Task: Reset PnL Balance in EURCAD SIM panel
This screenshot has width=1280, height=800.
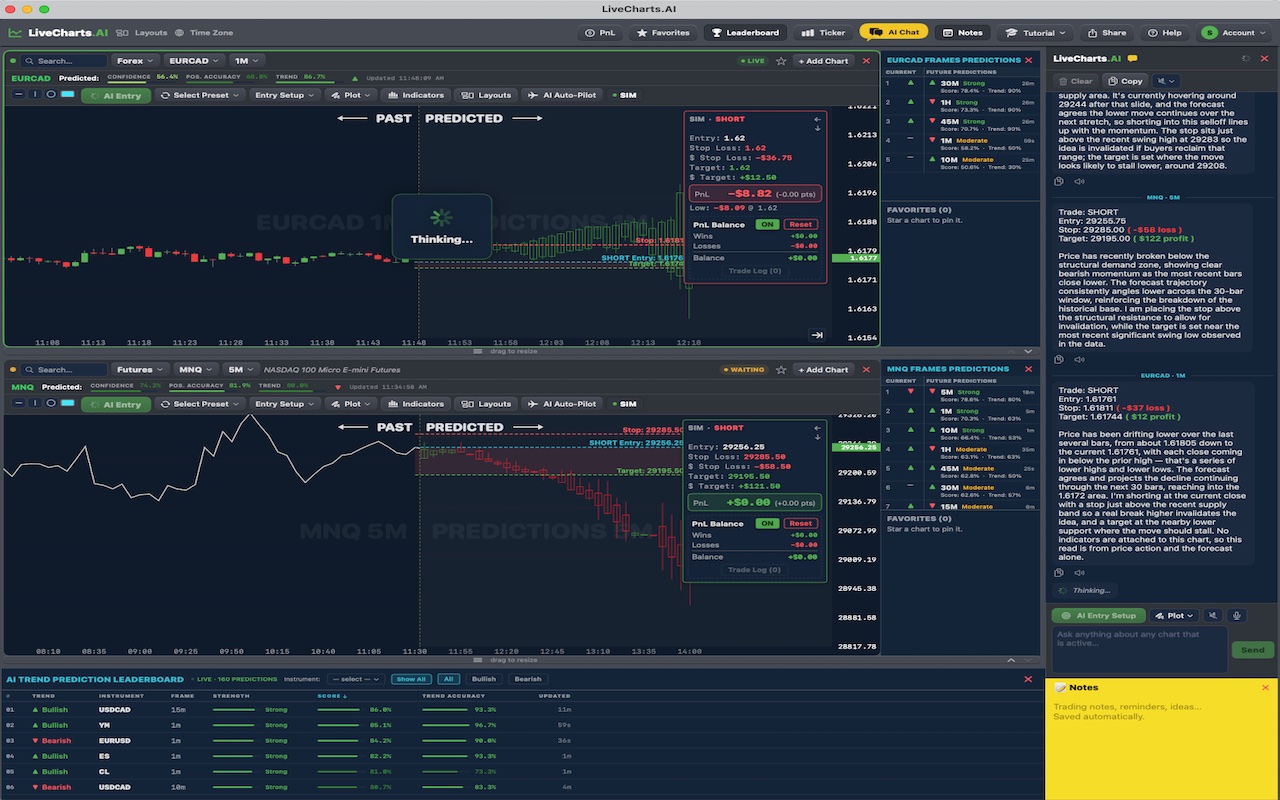Action: click(x=800, y=225)
